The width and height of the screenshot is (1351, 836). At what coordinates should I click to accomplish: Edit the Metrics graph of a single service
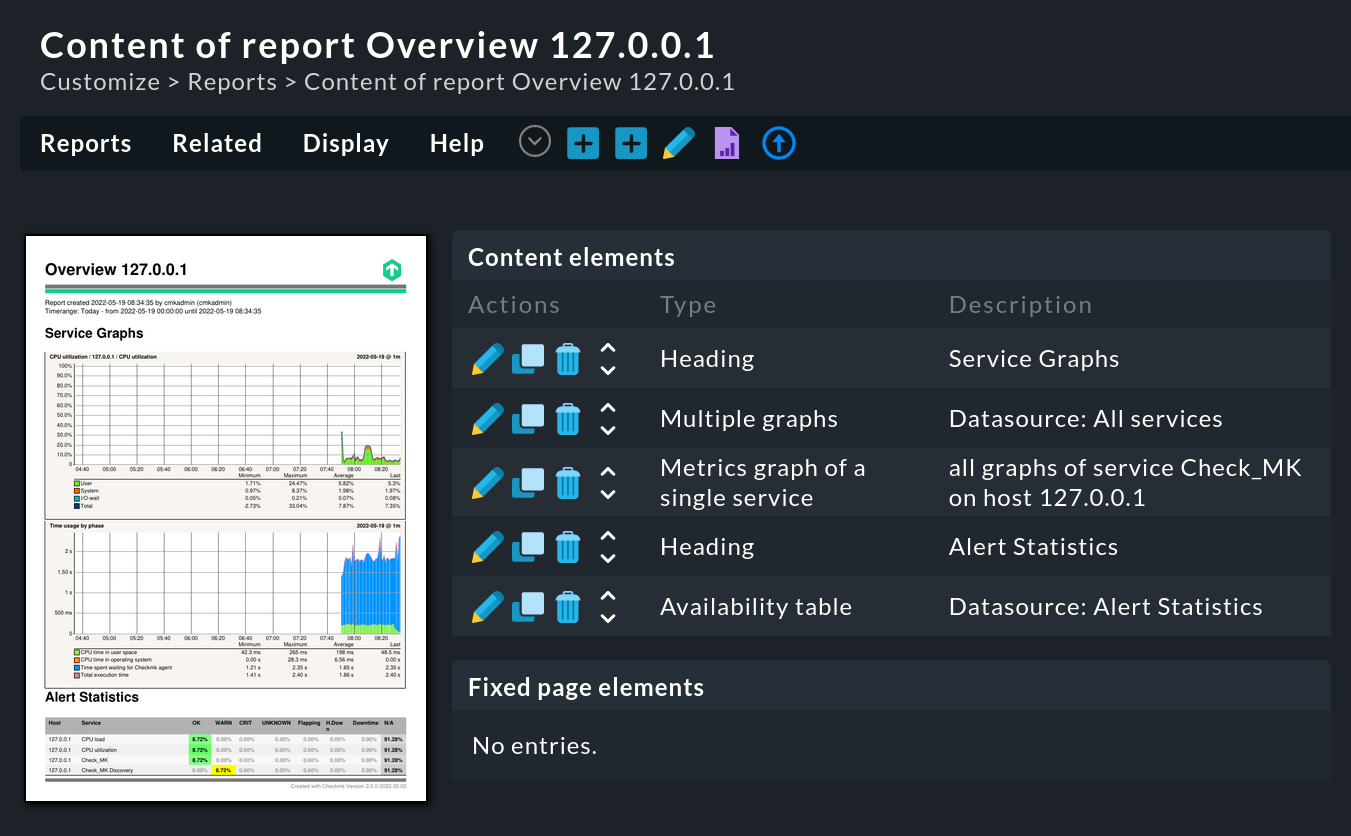[x=487, y=483]
